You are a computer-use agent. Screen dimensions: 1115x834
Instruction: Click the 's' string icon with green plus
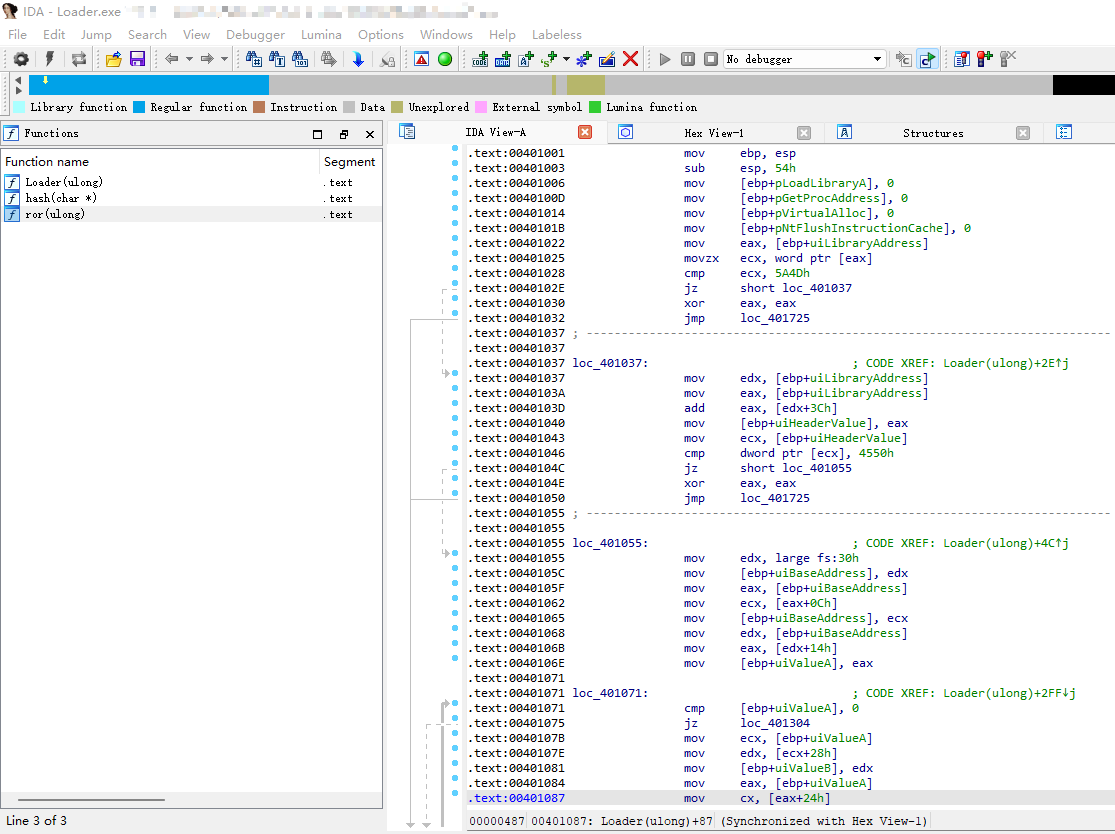pyautogui.click(x=549, y=59)
